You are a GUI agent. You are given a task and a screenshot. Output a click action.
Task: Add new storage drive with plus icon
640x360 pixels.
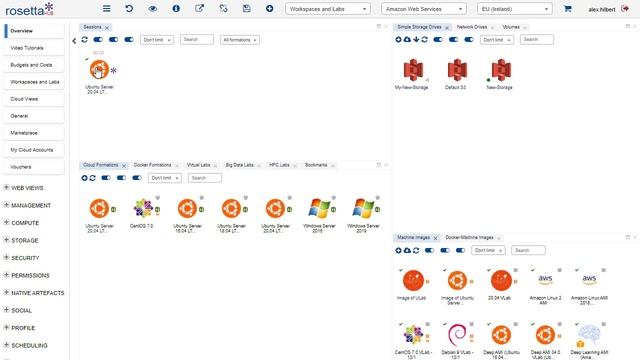point(398,40)
